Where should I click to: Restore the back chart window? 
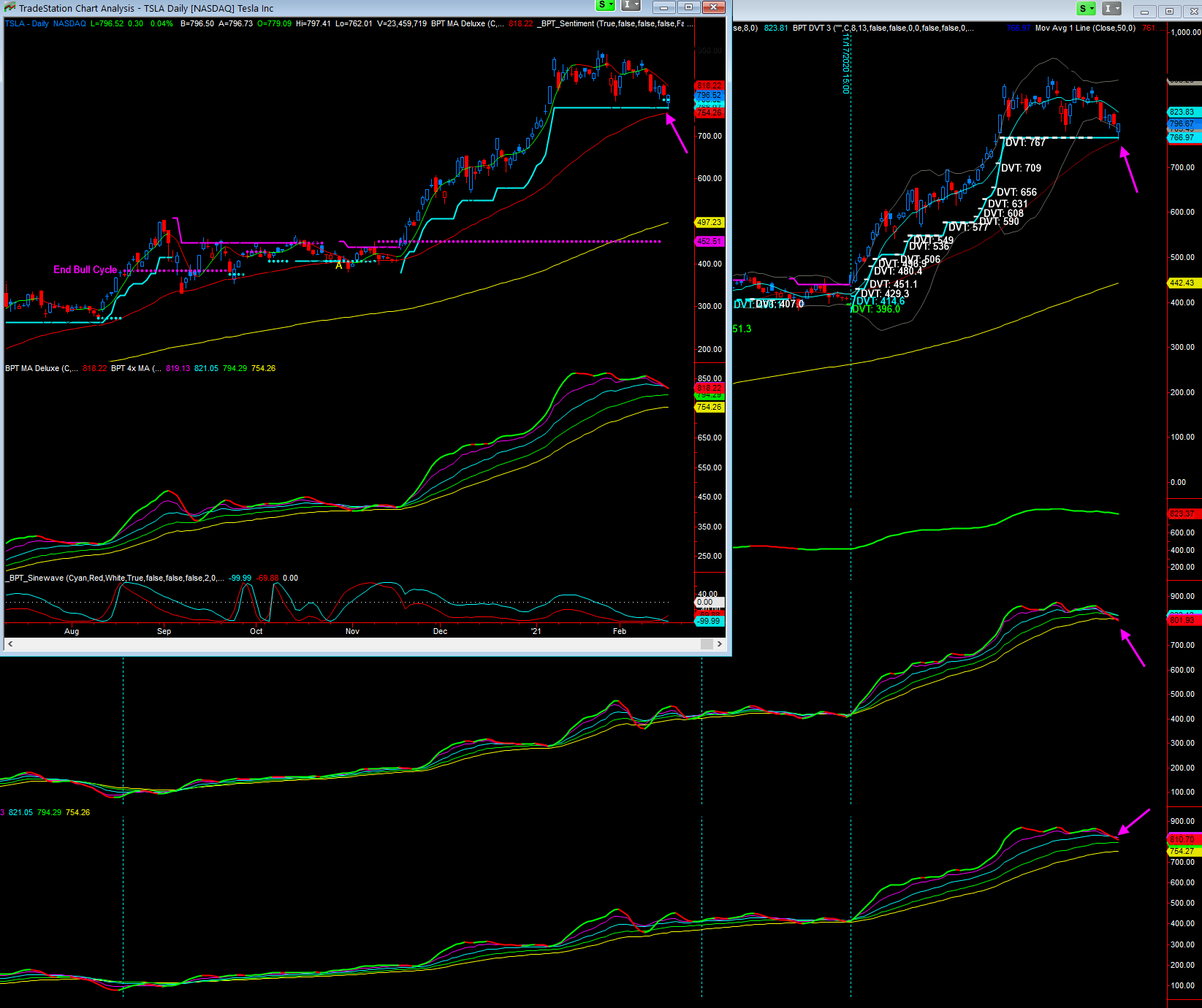(x=1169, y=11)
